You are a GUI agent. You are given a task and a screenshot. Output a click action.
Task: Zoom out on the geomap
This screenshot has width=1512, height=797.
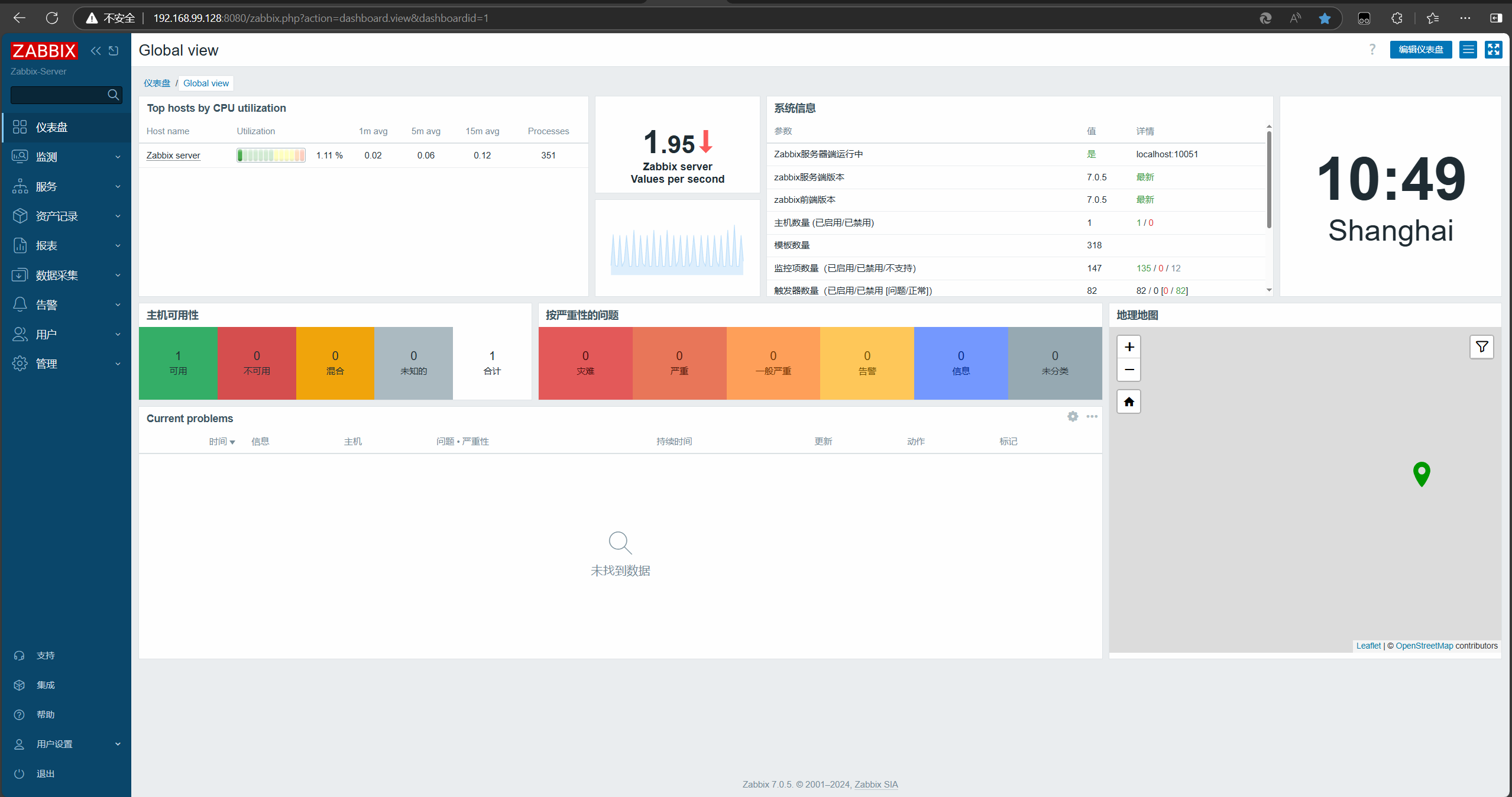pyautogui.click(x=1129, y=370)
